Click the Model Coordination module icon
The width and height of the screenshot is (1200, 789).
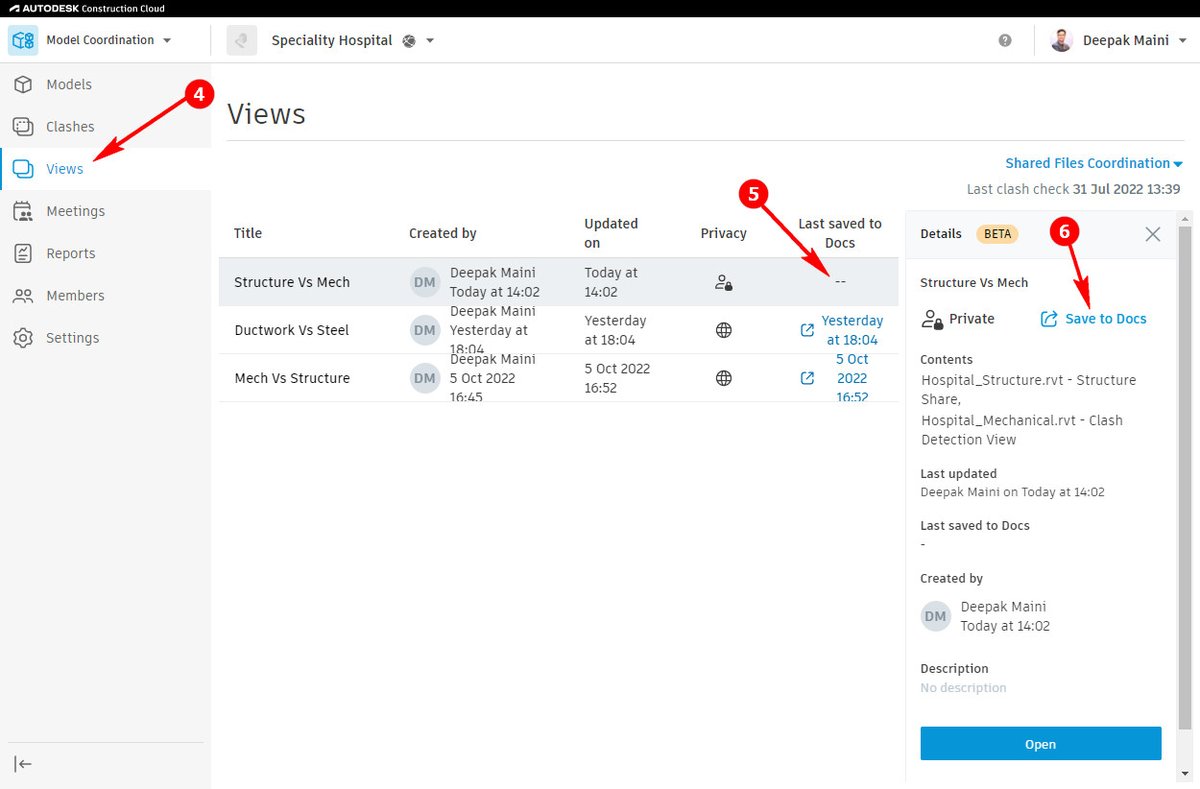23,40
